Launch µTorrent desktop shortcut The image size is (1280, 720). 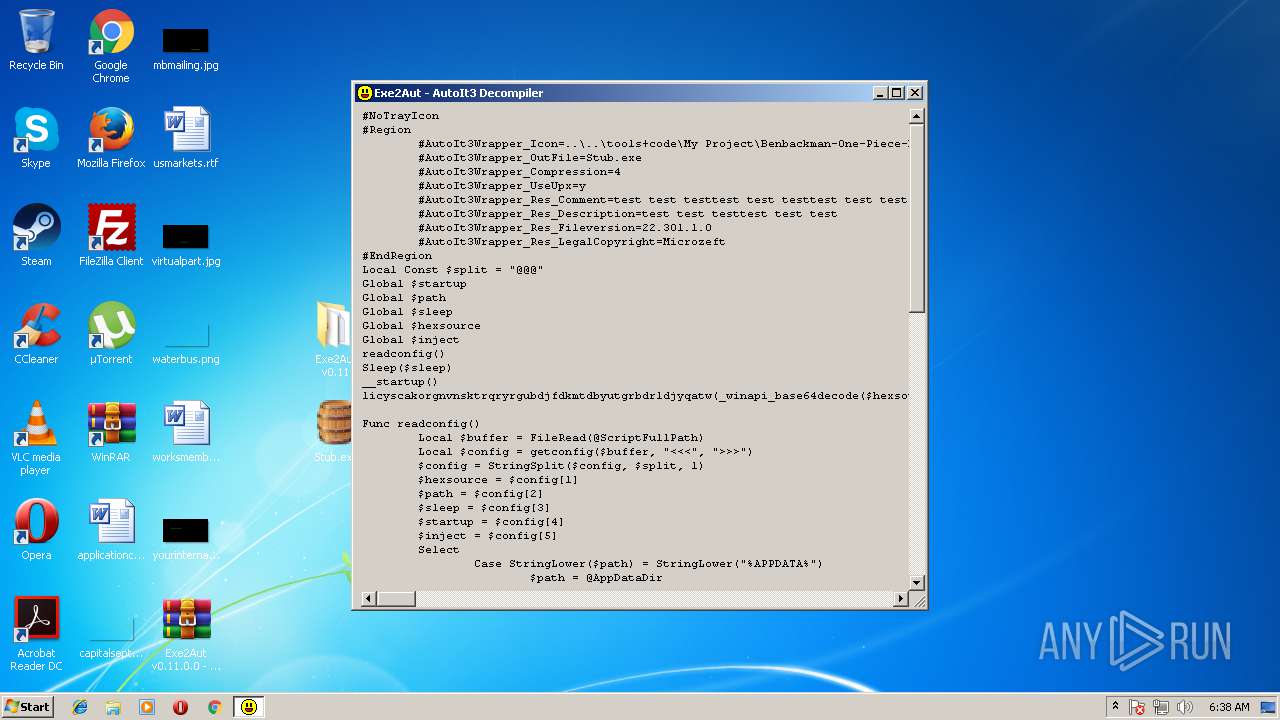pyautogui.click(x=111, y=334)
